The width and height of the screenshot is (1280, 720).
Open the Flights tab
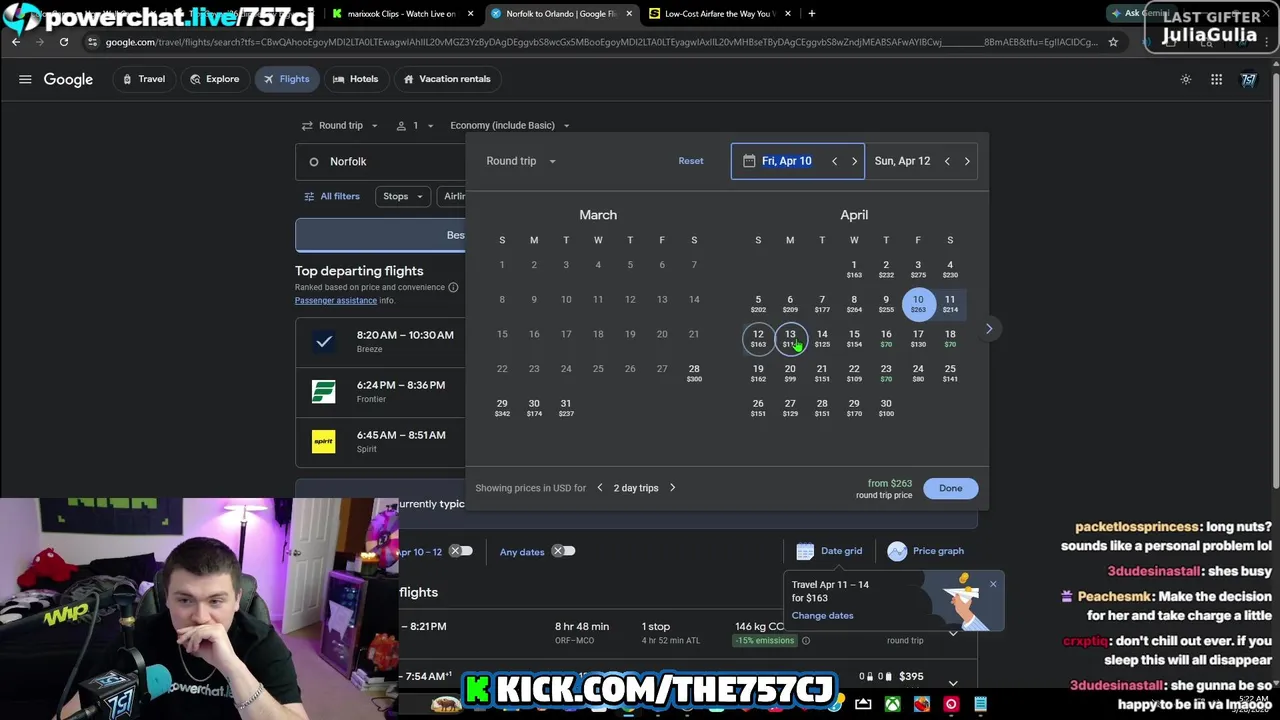coord(286,79)
